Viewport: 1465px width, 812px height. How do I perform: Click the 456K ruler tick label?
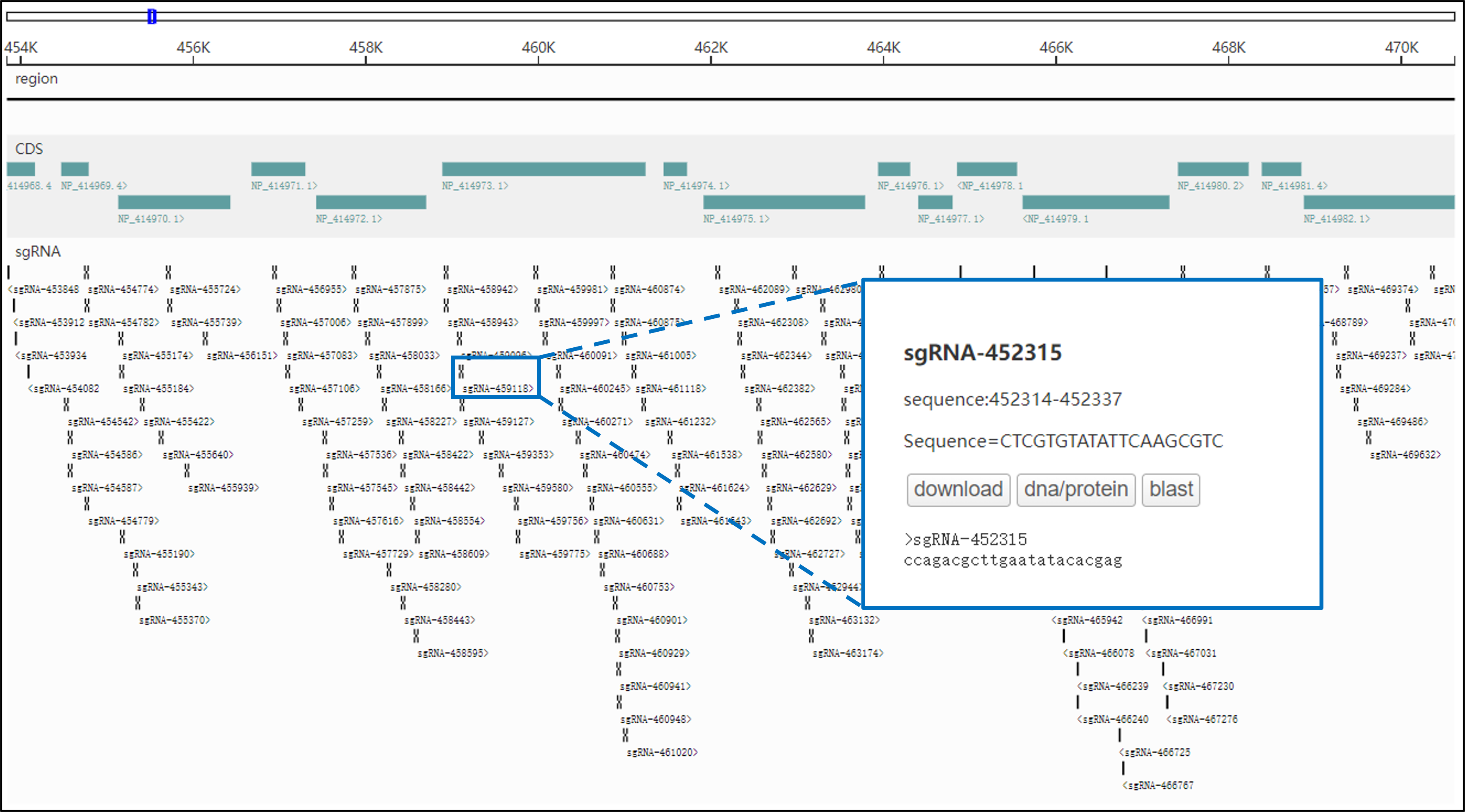193,48
